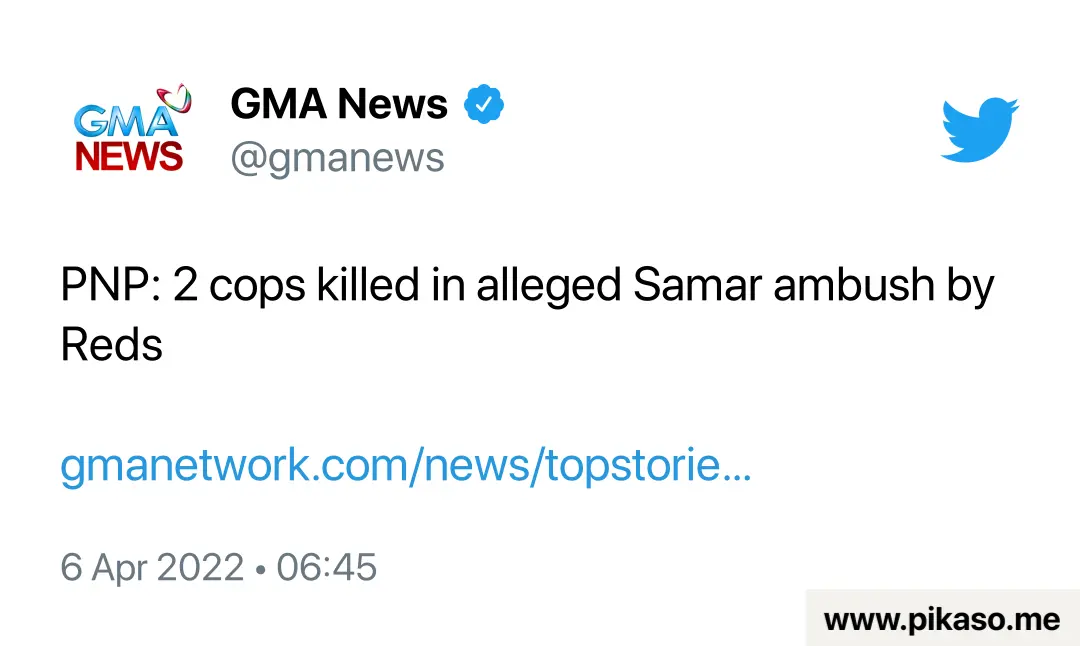Click the word alleged in tweet

549,286
